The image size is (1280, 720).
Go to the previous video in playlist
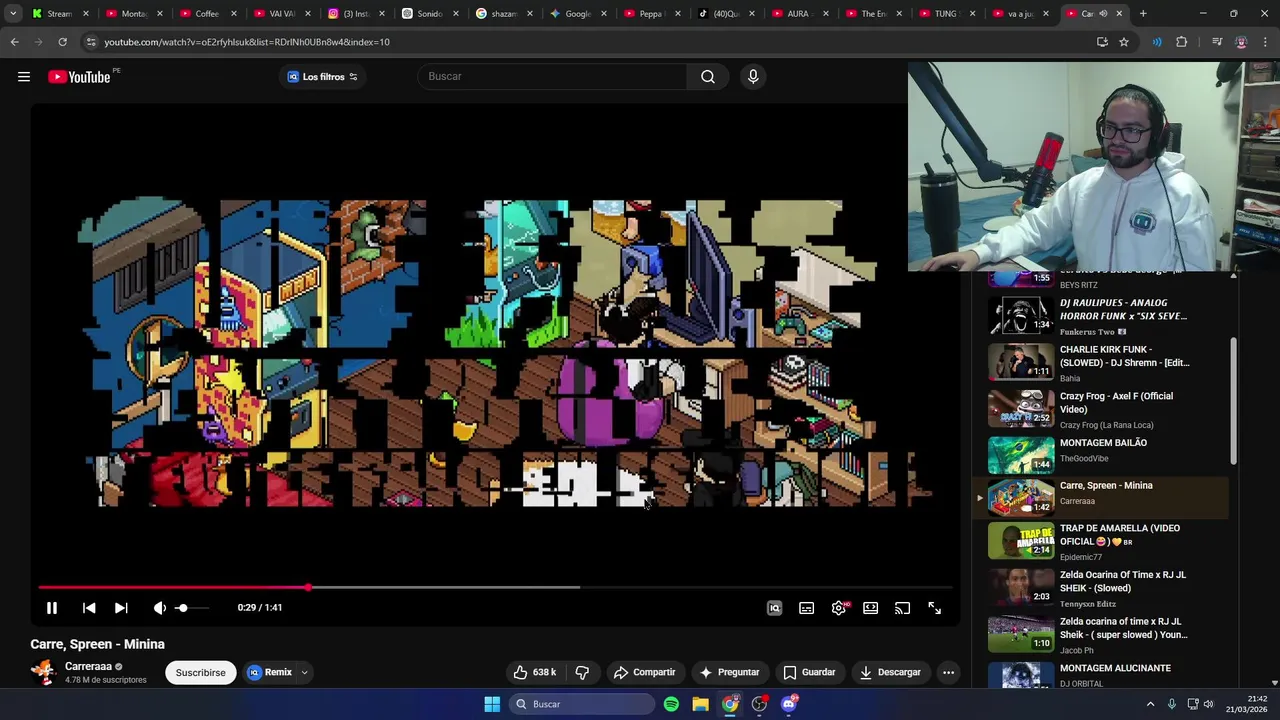89,608
